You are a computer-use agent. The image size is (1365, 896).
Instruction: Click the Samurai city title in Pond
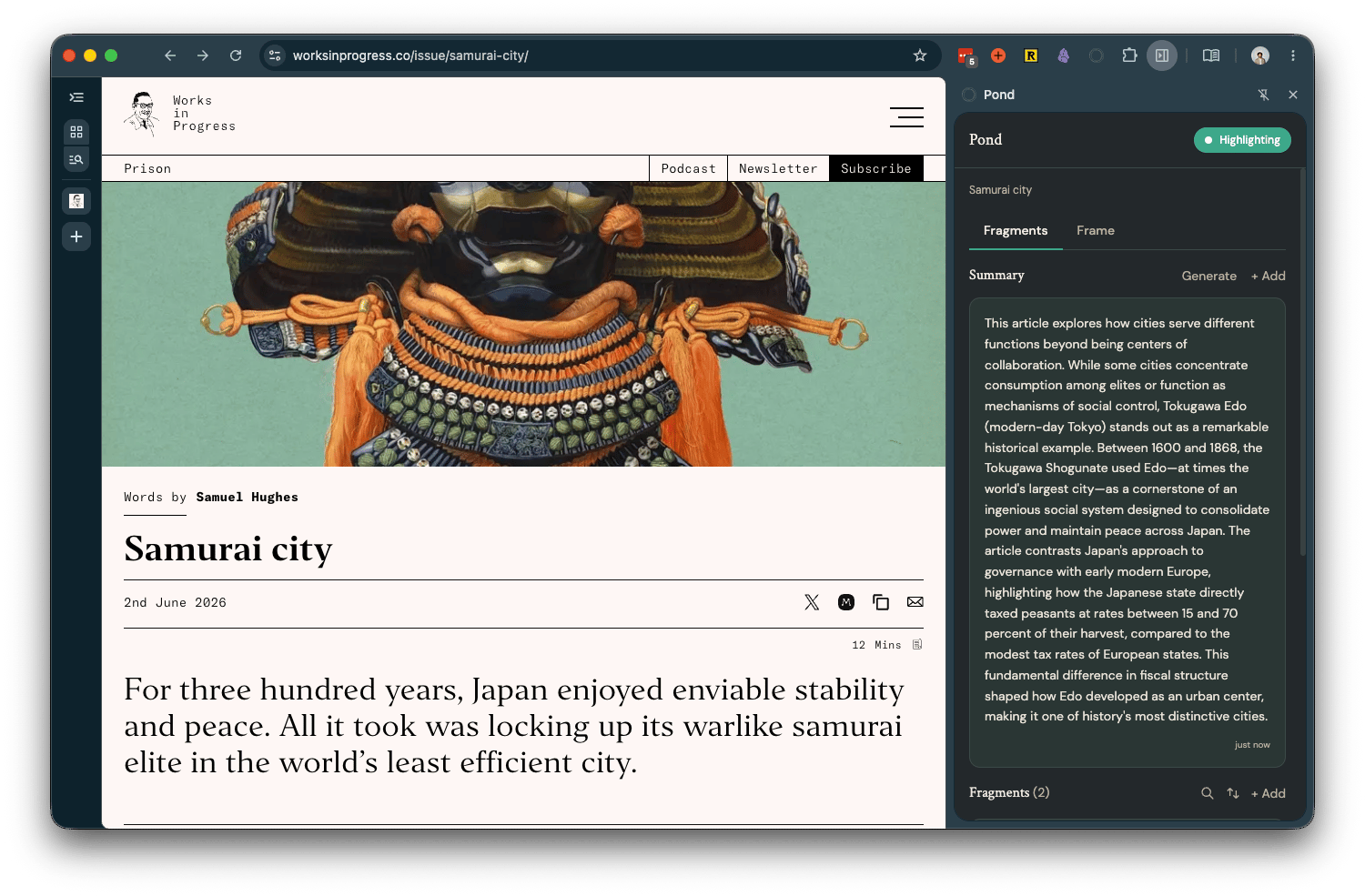1000,190
